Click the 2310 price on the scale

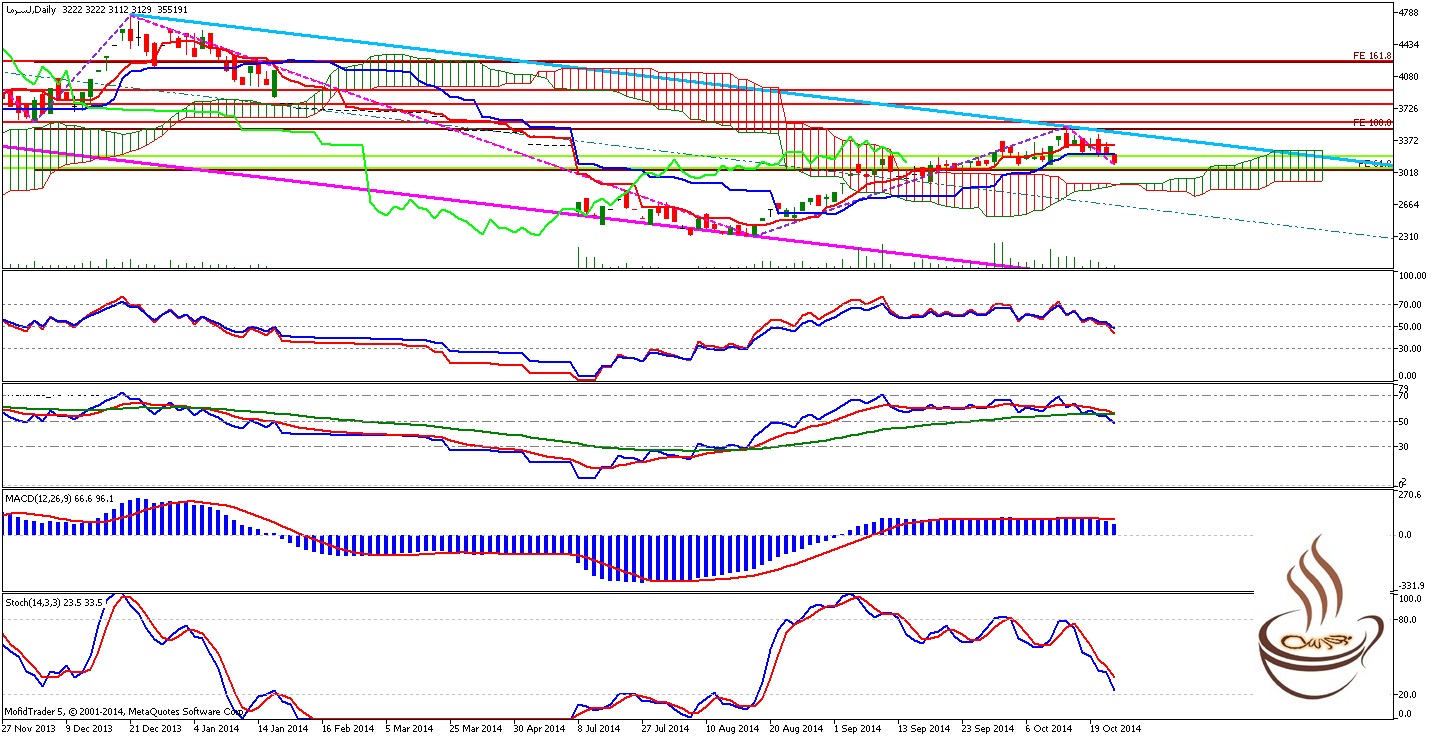(x=1412, y=237)
